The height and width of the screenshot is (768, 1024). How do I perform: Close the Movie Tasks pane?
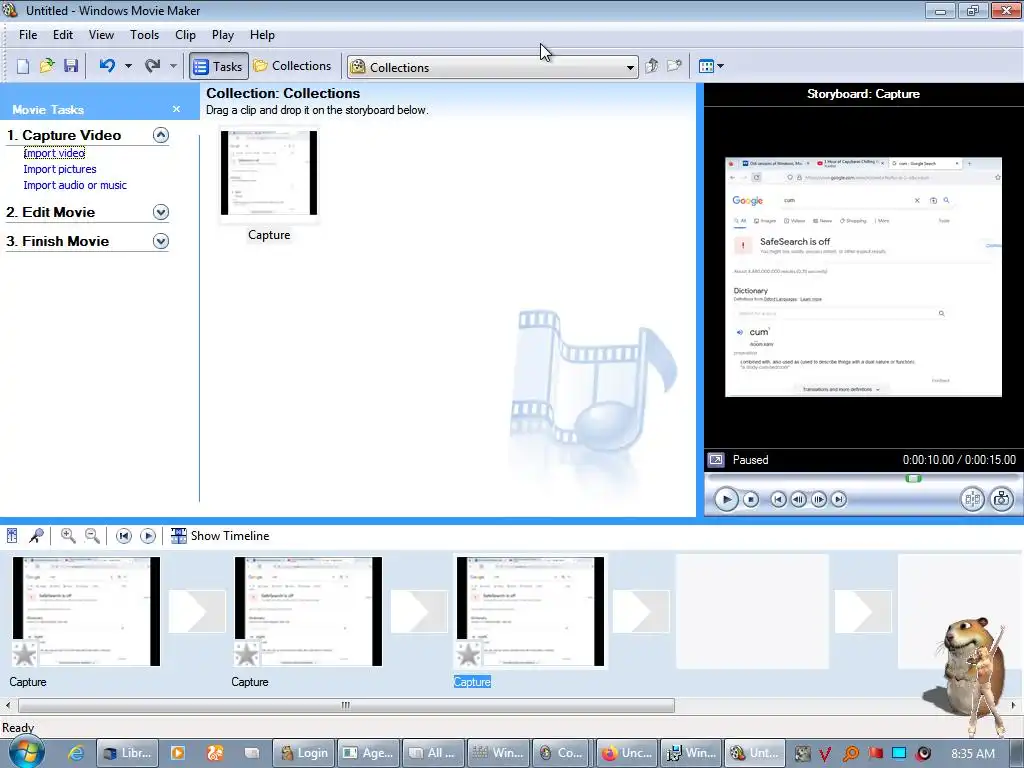coord(176,109)
